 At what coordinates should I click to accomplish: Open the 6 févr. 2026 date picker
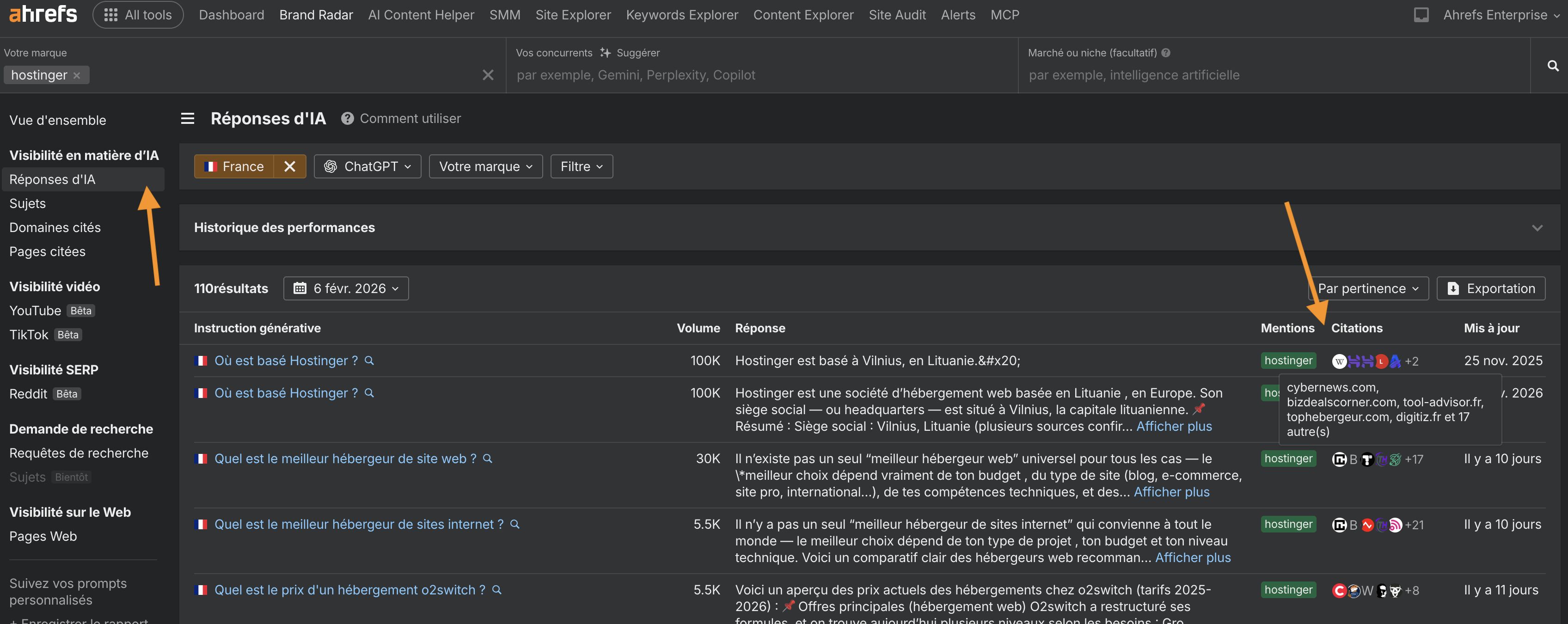[x=346, y=288]
